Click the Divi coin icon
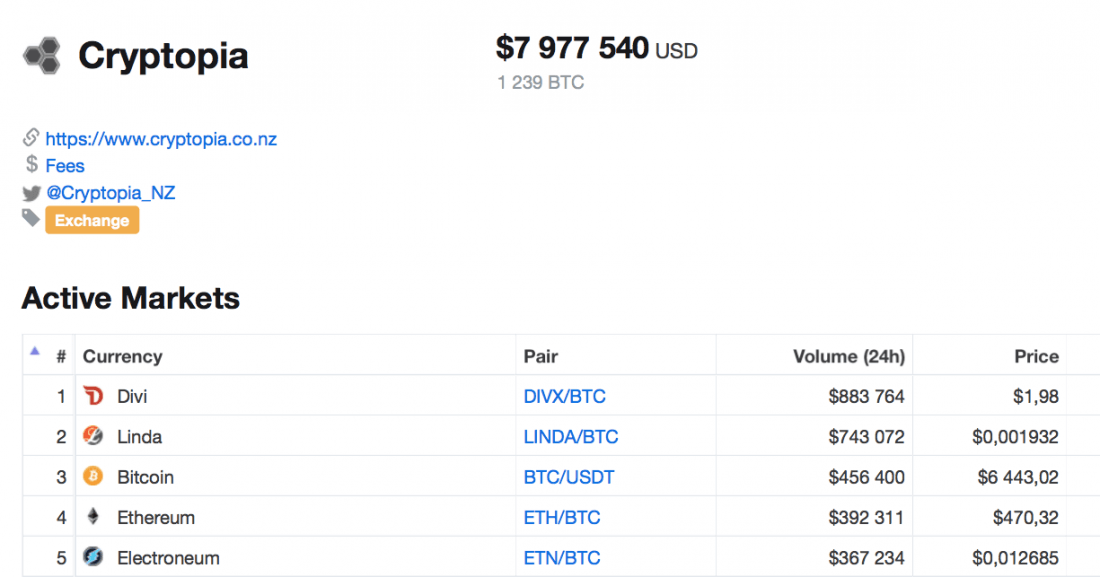The height and width of the screenshot is (577, 1100). point(93,396)
